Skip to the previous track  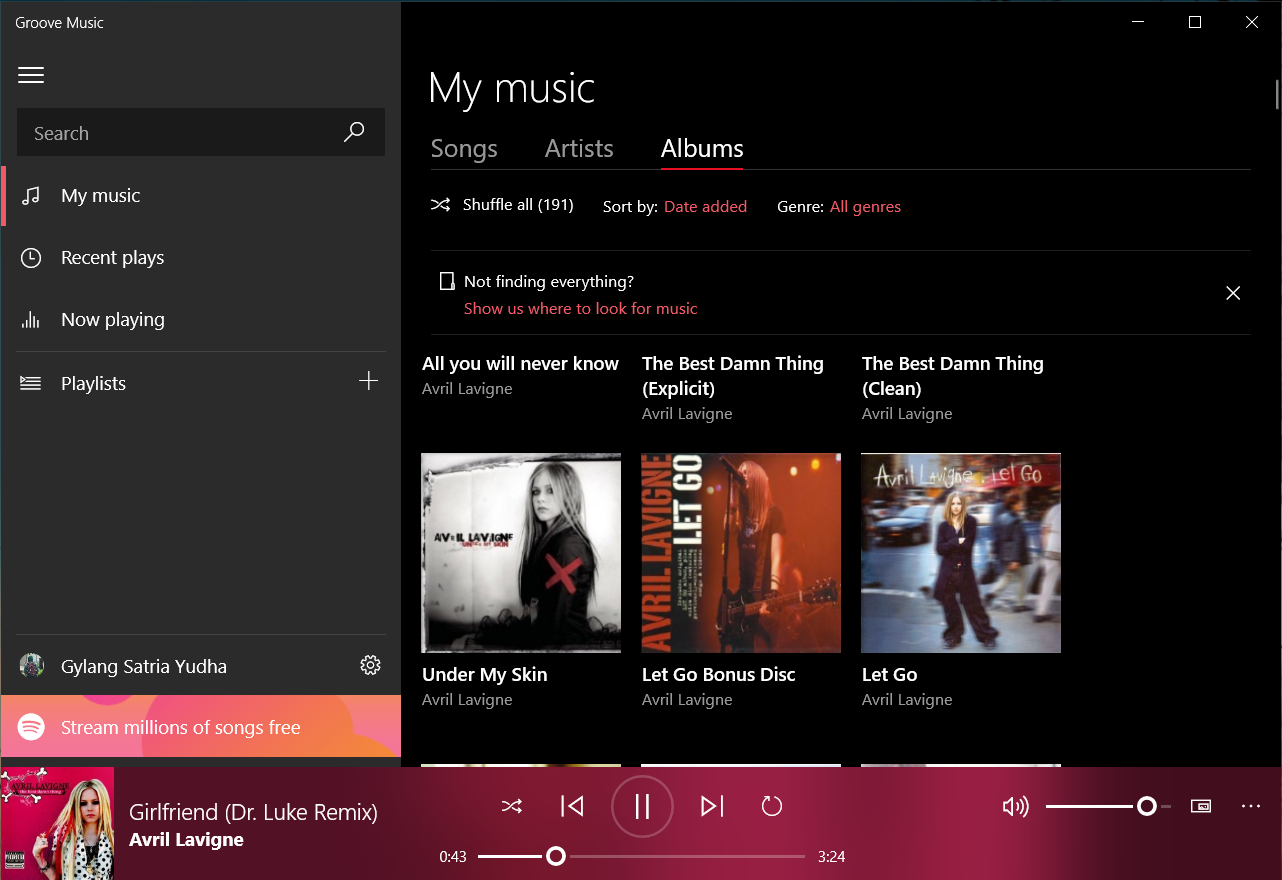[572, 806]
